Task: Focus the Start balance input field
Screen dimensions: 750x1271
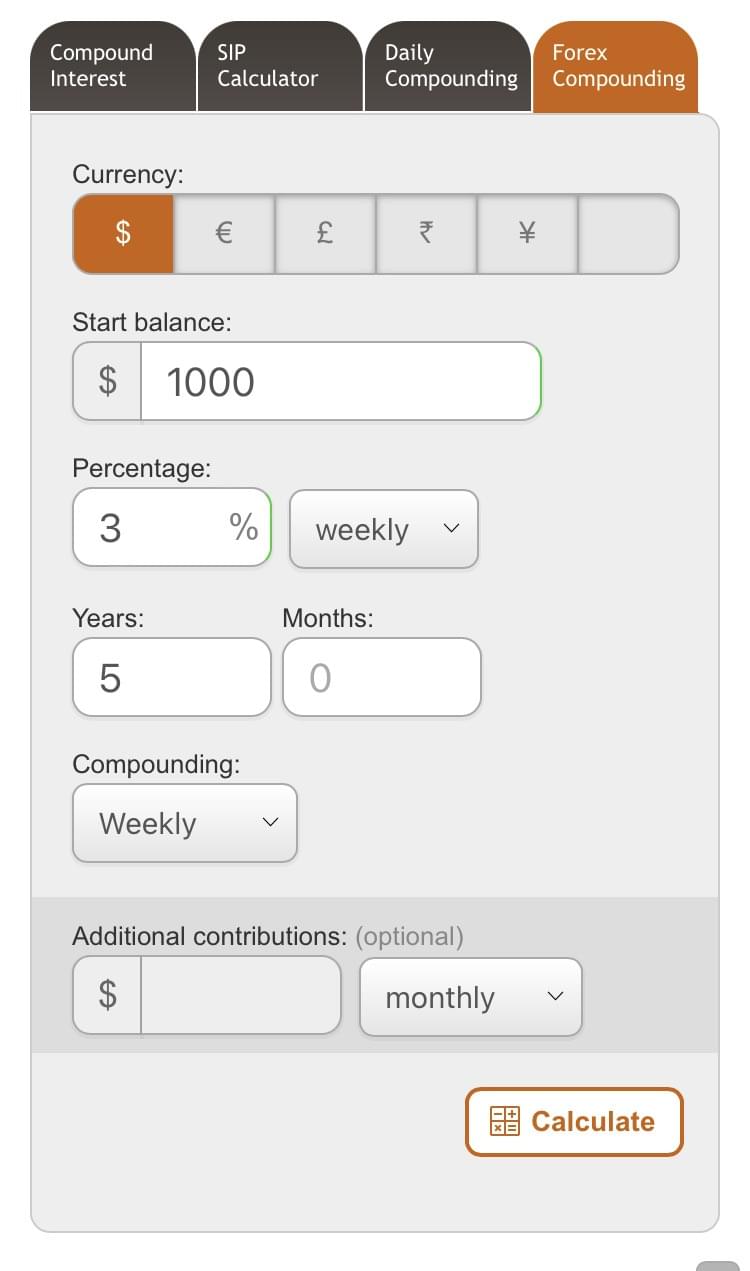Action: pos(340,382)
